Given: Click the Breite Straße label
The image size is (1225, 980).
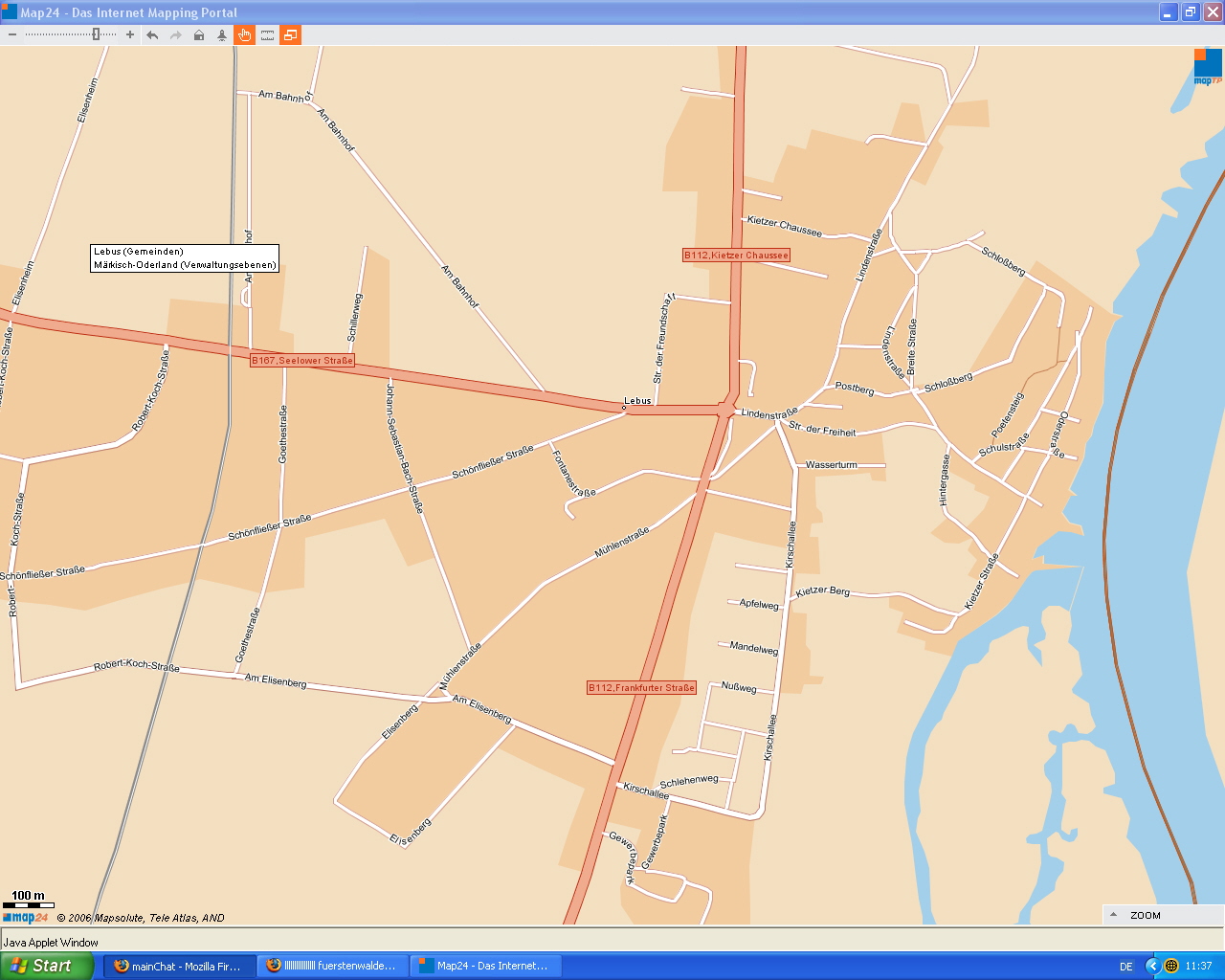Looking at the screenshot, I should click(912, 346).
